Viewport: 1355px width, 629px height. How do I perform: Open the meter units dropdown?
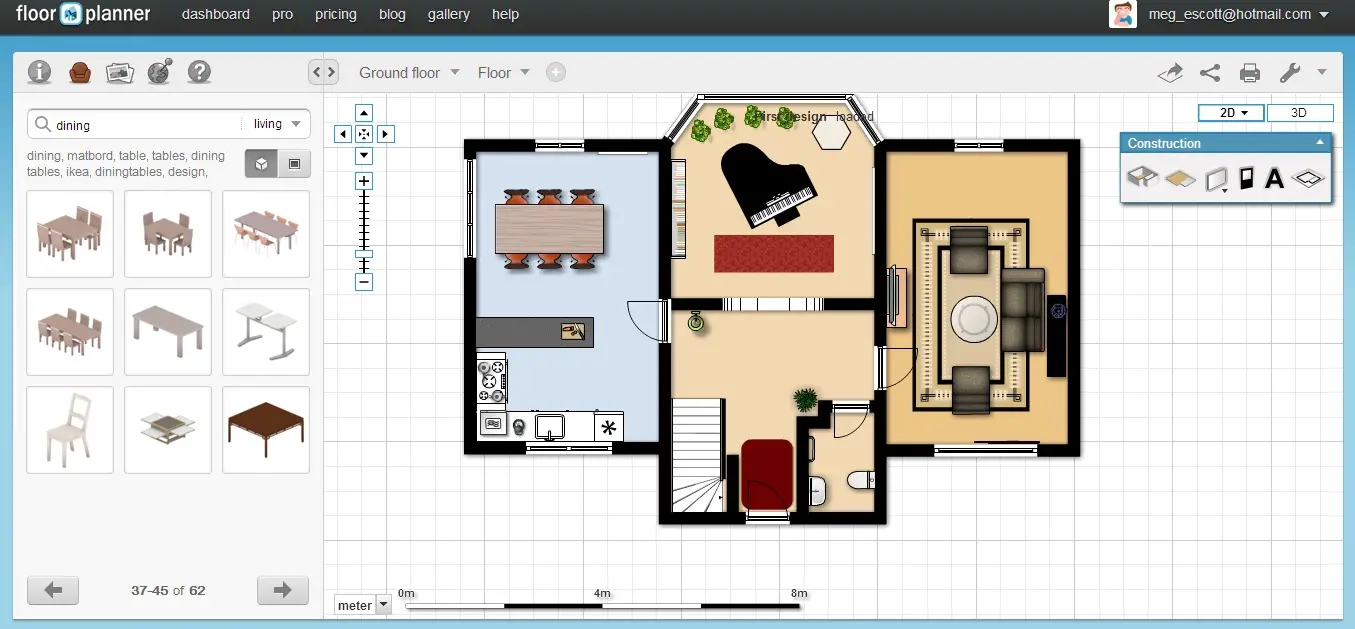click(x=361, y=604)
